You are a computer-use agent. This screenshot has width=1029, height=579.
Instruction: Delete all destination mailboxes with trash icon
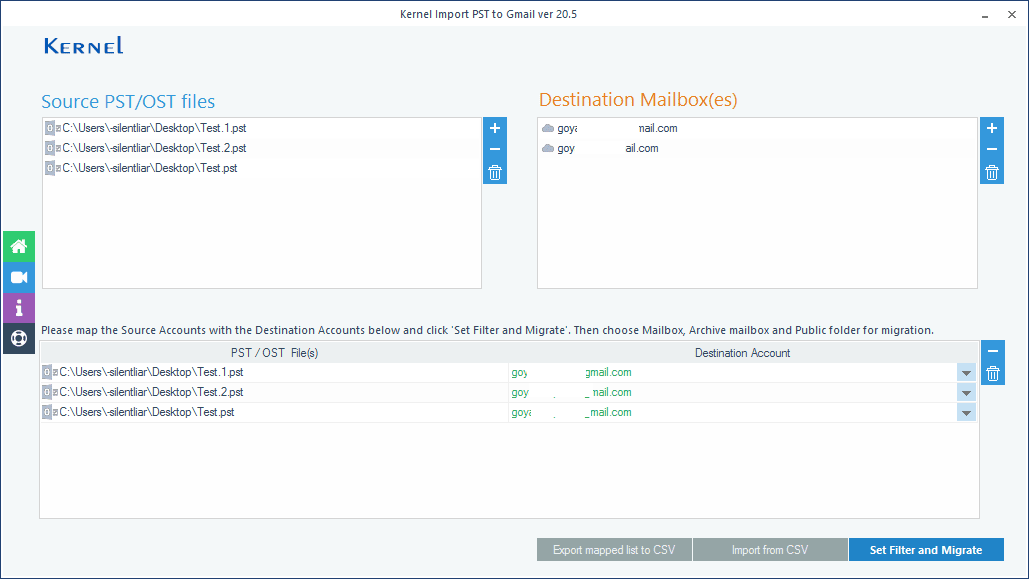pos(992,173)
